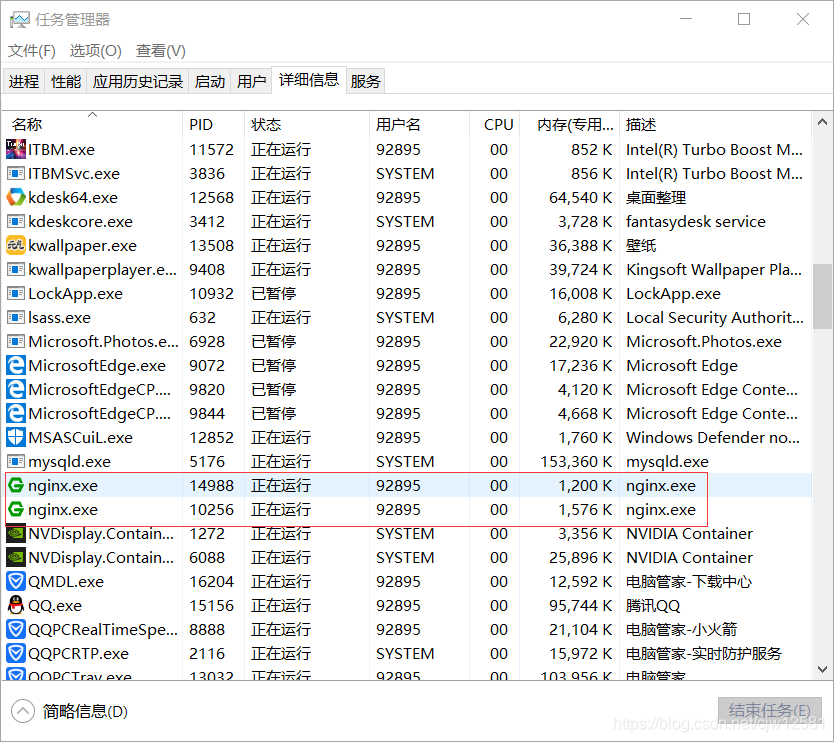Click the kwallpaper.exe orange icon
Screen dimensions: 834x742
coord(15,245)
